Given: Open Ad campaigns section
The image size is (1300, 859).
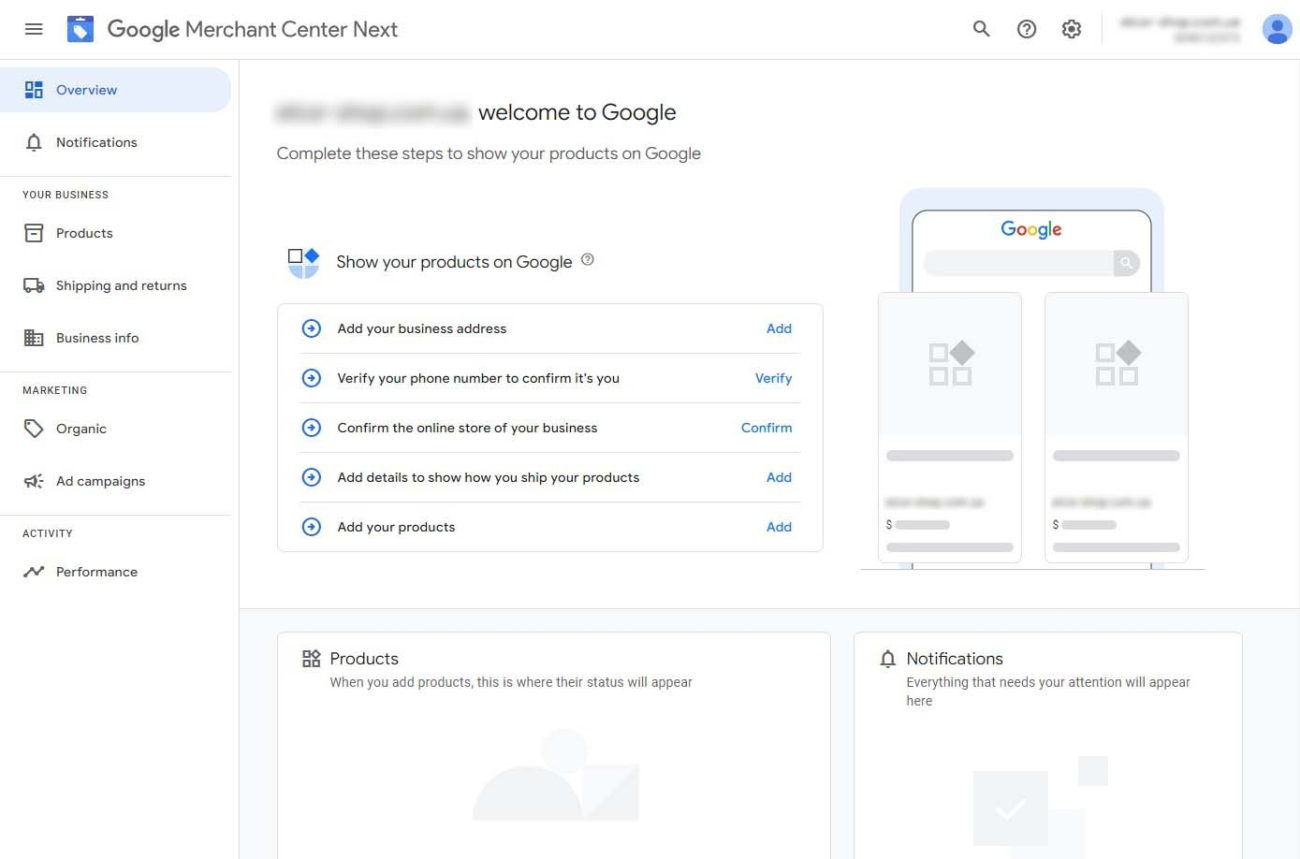Looking at the screenshot, I should pos(100,481).
